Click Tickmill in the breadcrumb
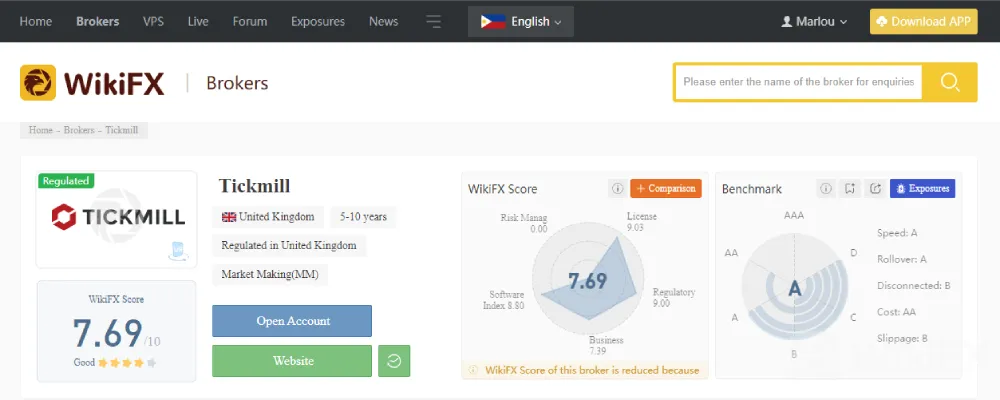This screenshot has height=400, width=1000. [122, 130]
